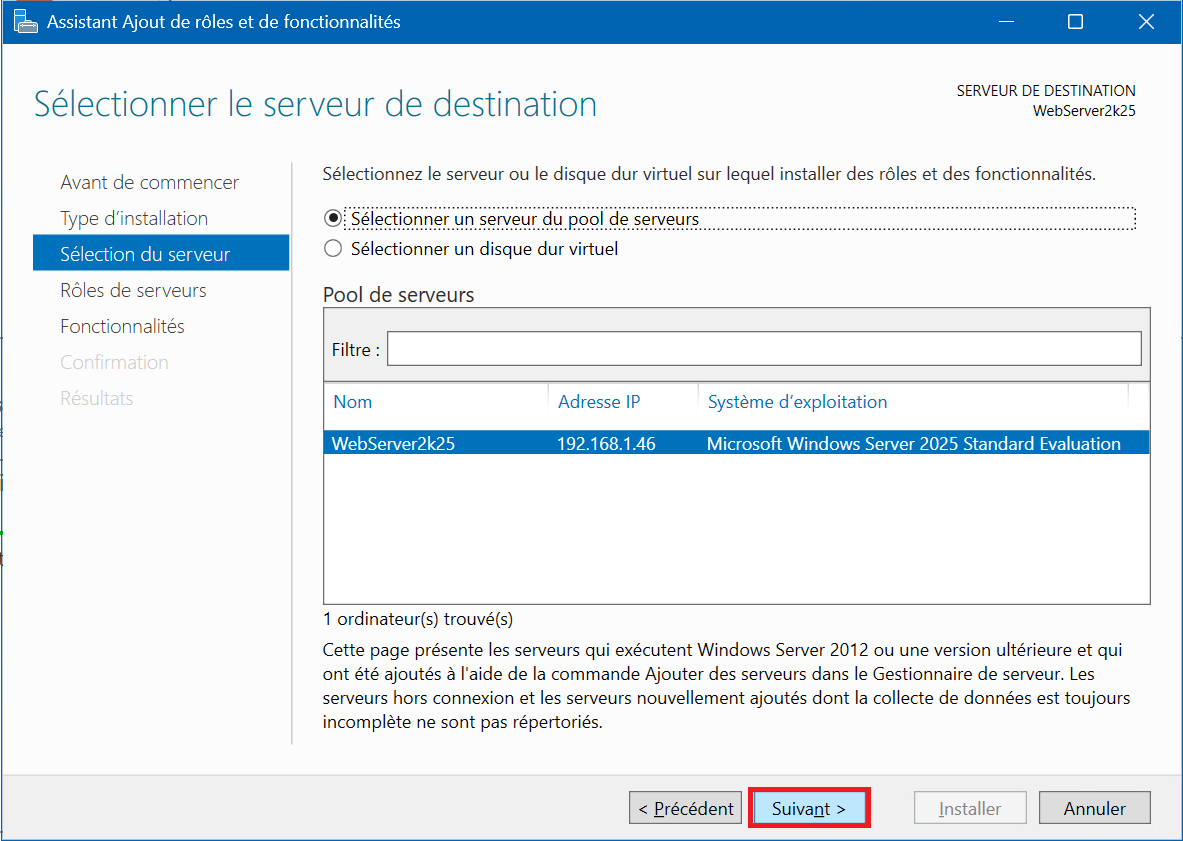Cancel the wizard with Annuler

pos(1094,808)
